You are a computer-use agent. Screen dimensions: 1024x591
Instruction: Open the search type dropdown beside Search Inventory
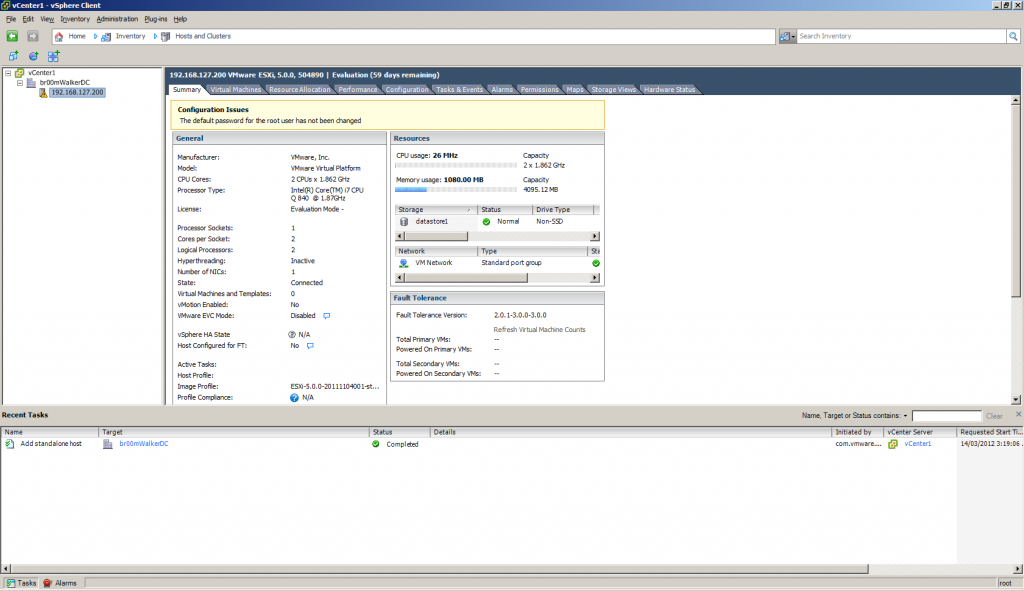[x=788, y=37]
